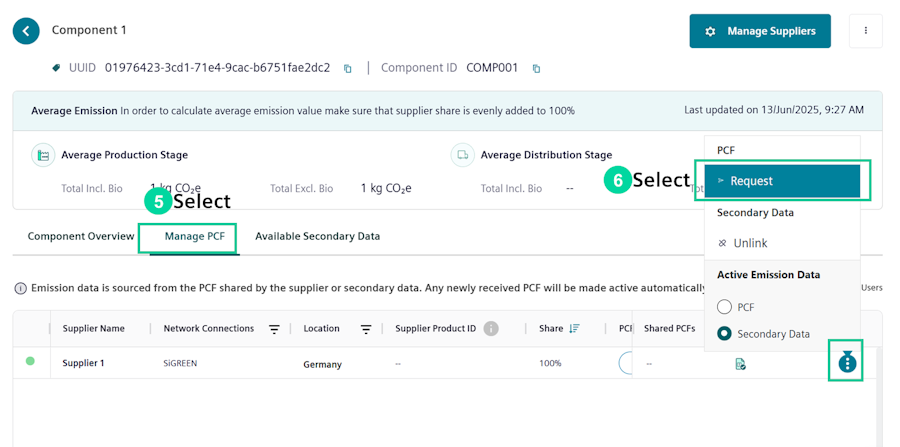Image resolution: width=900 pixels, height=447 pixels.
Task: Open Network Connections column filter
Action: point(274,329)
